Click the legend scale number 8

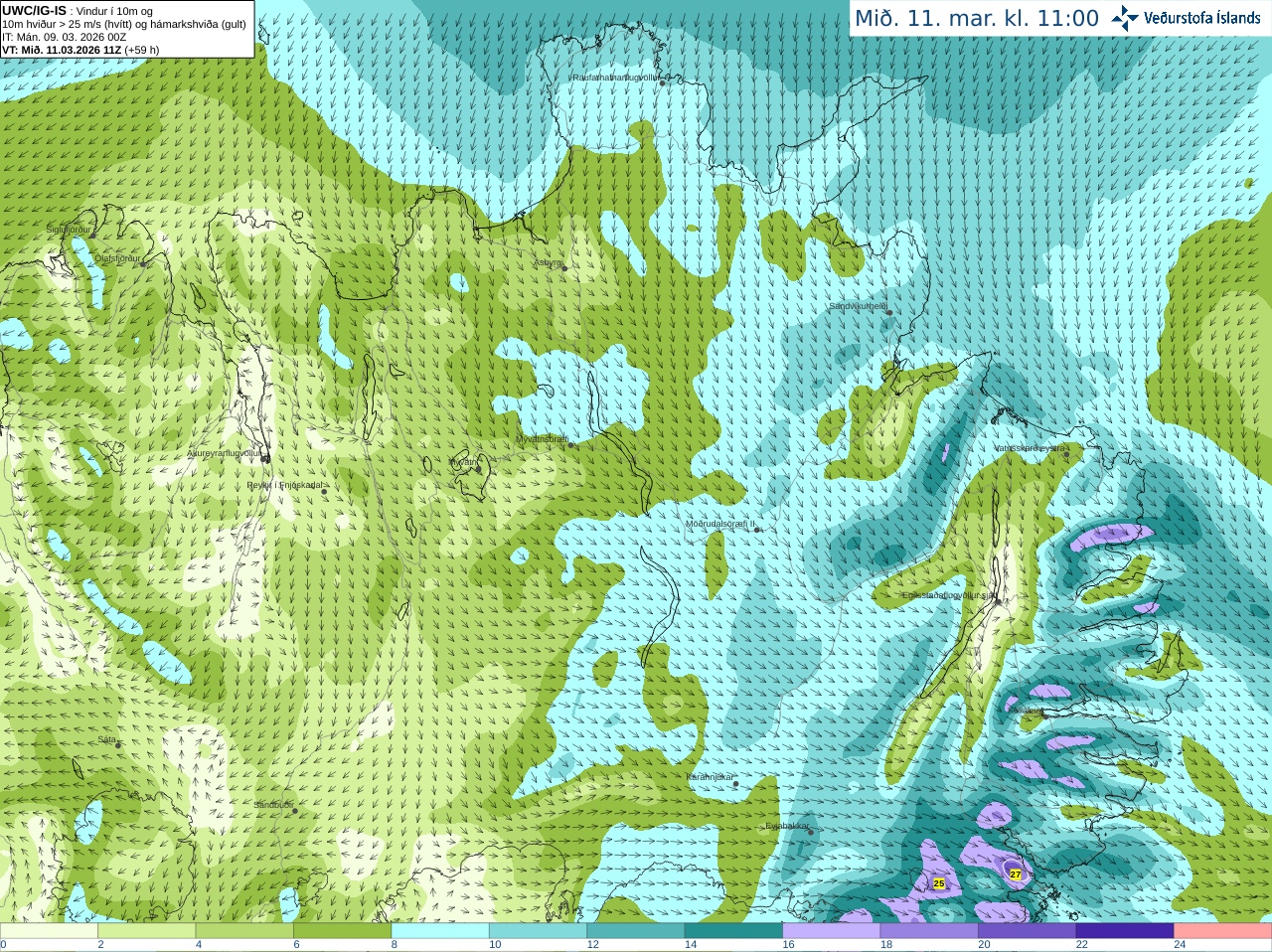pyautogui.click(x=395, y=945)
